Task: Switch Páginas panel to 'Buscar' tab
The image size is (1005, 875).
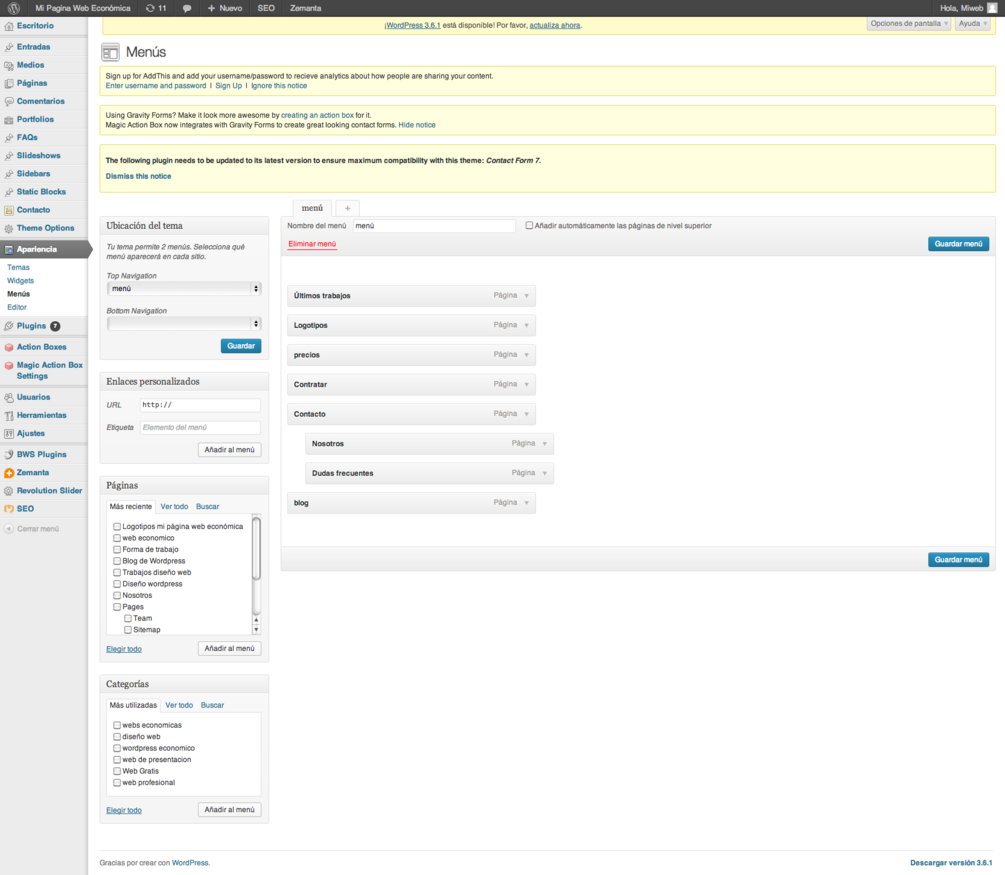Action: coord(208,506)
